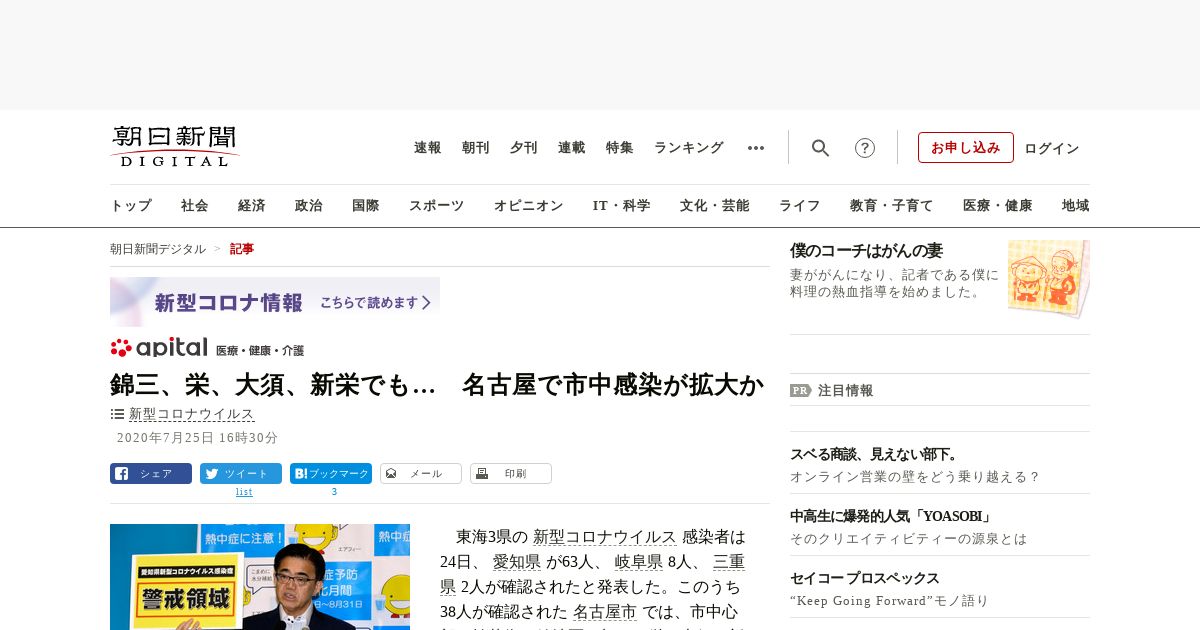Go to the 教育・子育て section
Image resolution: width=1200 pixels, height=630 pixels.
[891, 206]
